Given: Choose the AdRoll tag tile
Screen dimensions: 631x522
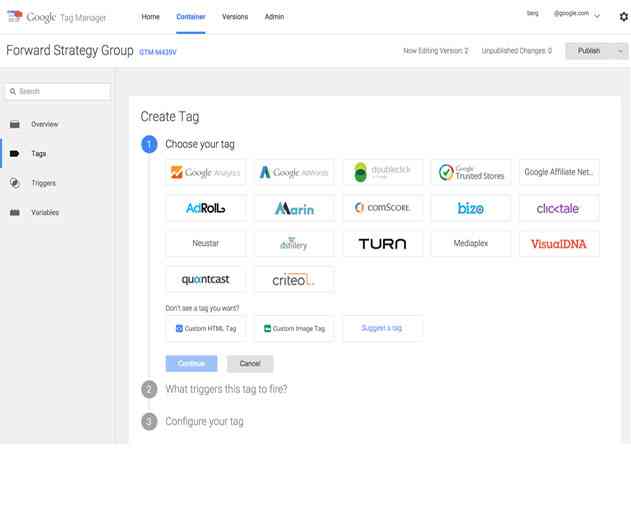Looking at the screenshot, I should [206, 208].
